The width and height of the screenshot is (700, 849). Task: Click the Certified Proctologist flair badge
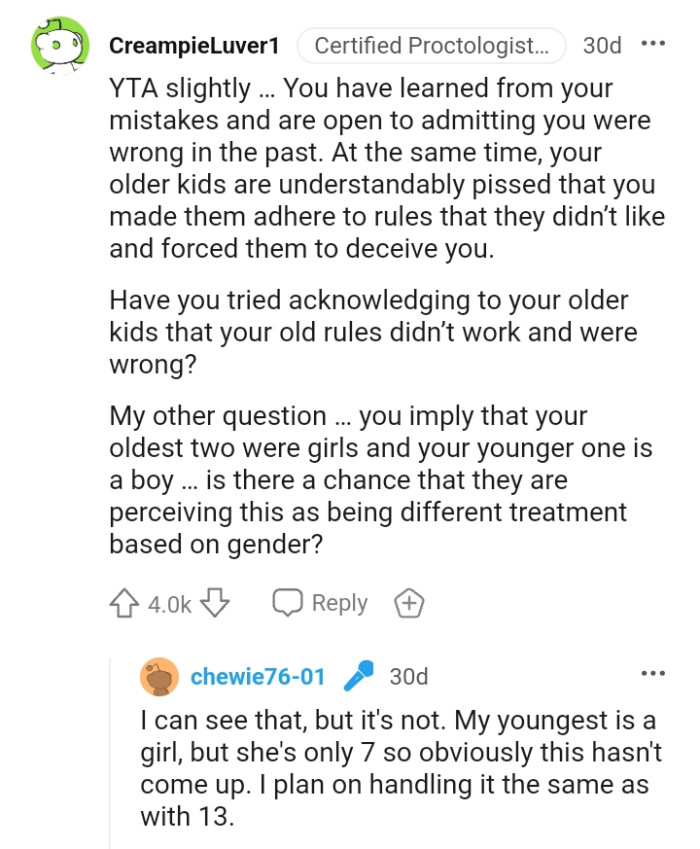(431, 45)
